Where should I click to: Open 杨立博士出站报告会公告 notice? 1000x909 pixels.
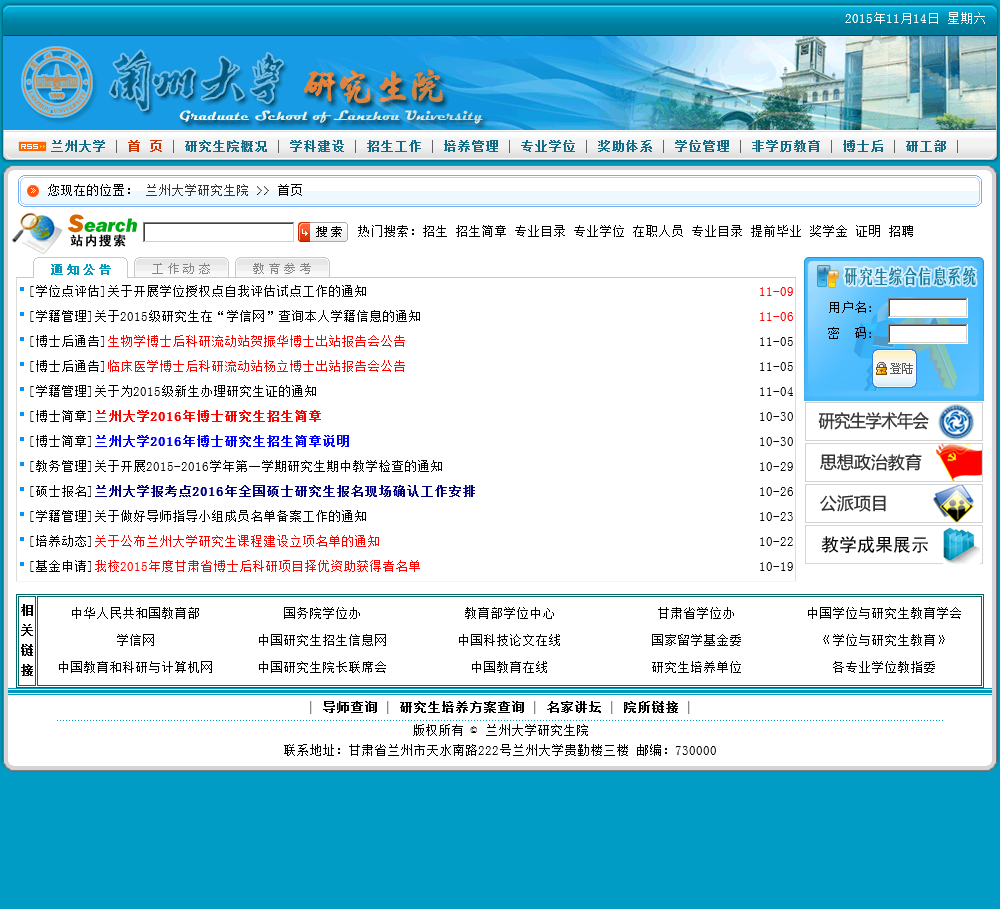click(x=256, y=366)
